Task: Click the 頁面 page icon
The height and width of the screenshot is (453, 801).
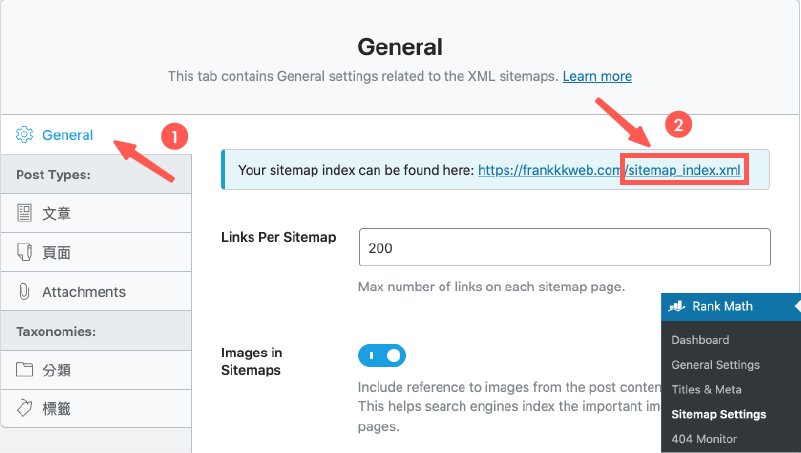Action: pyautogui.click(x=25, y=253)
